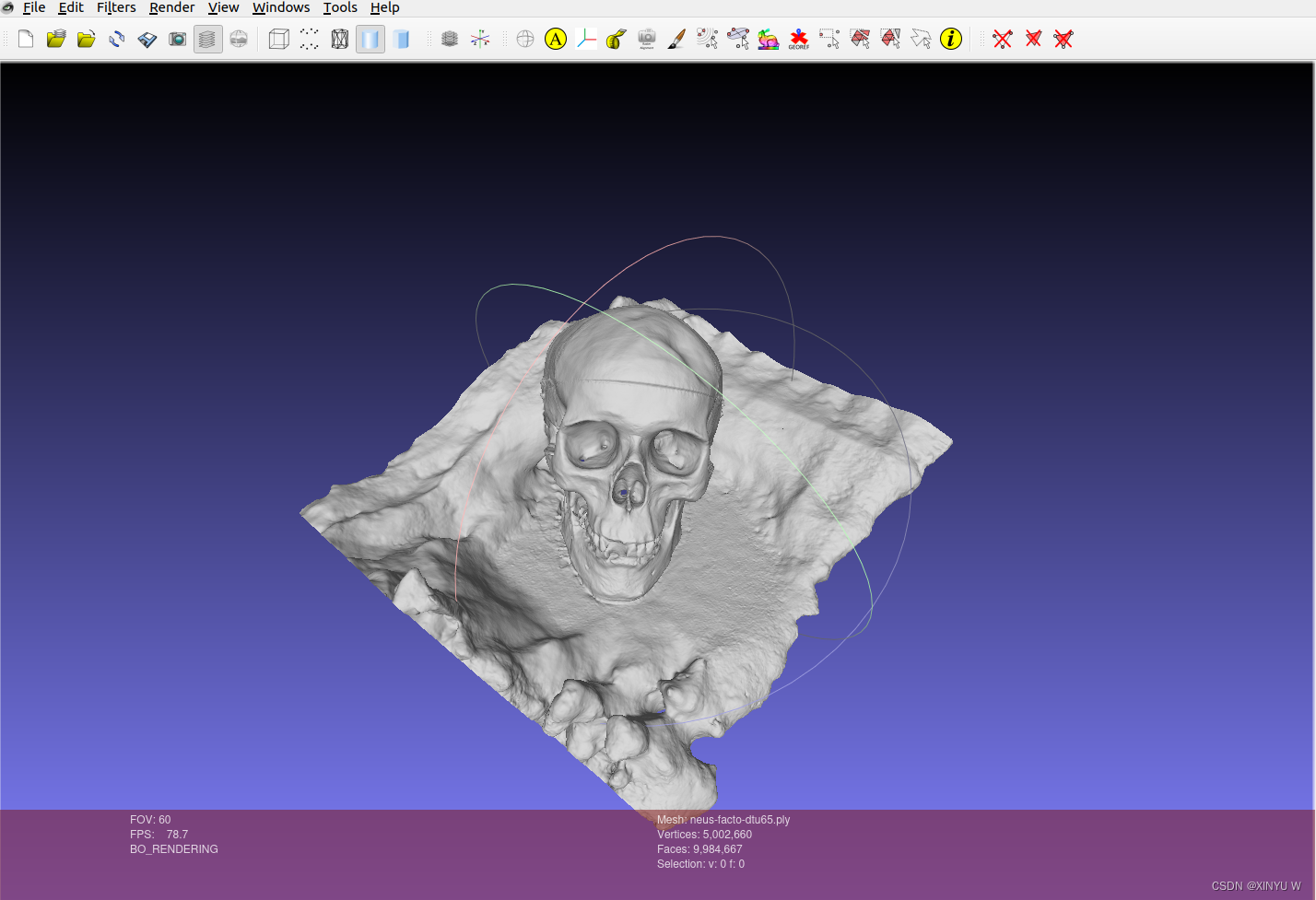
Task: Open the Tools menu
Action: 340,7
